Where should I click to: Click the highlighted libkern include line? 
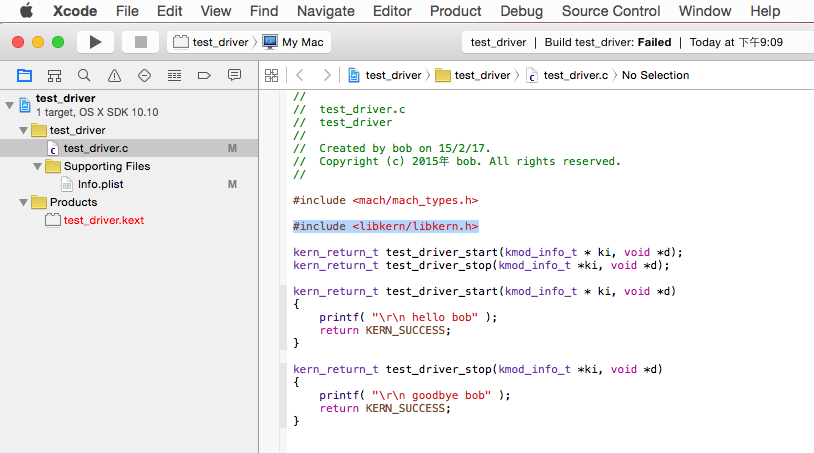(385, 226)
